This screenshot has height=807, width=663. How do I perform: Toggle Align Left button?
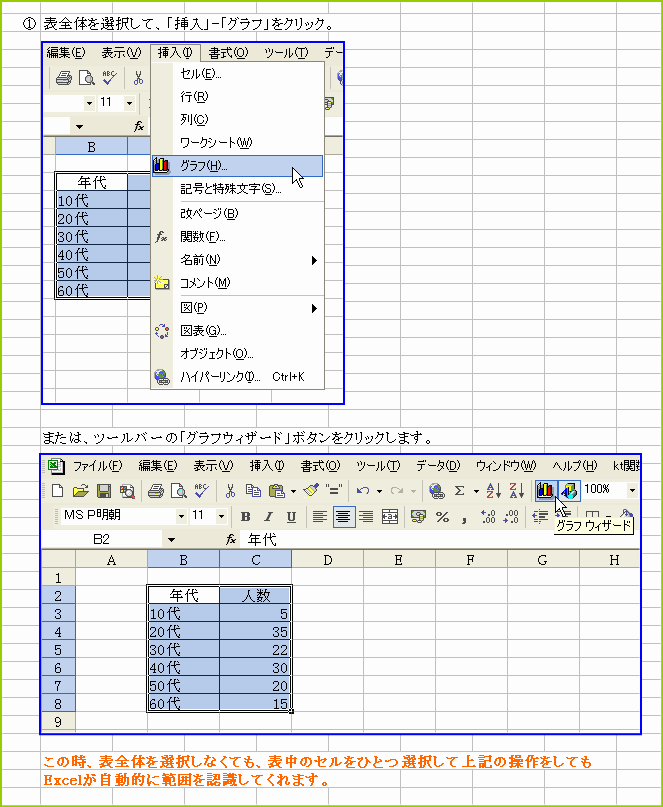click(320, 516)
